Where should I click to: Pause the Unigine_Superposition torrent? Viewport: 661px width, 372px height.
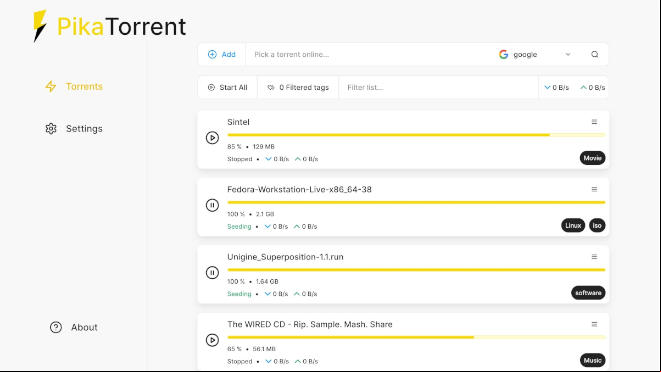tap(212, 272)
